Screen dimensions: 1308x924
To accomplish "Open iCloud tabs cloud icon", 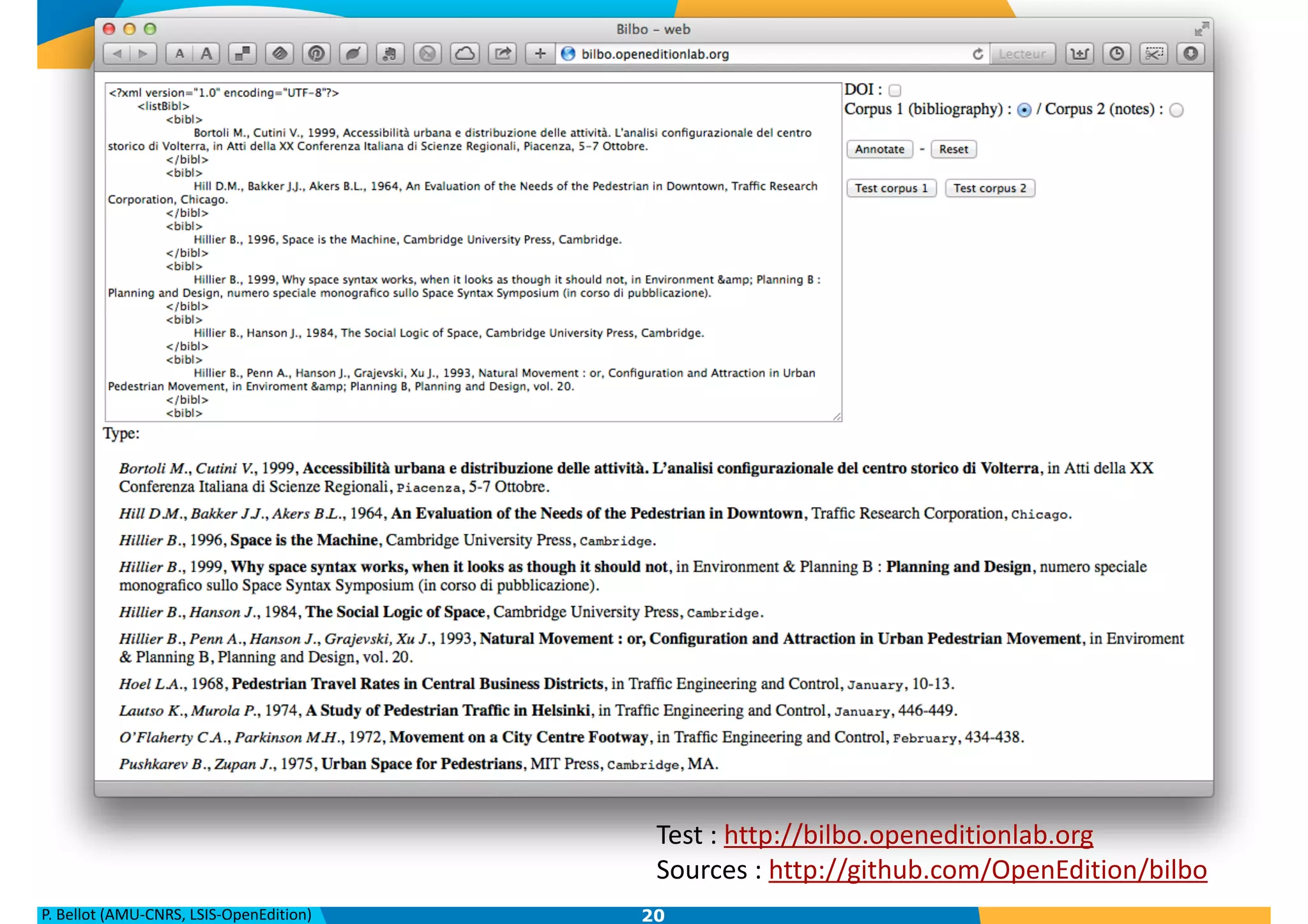I will coord(465,54).
